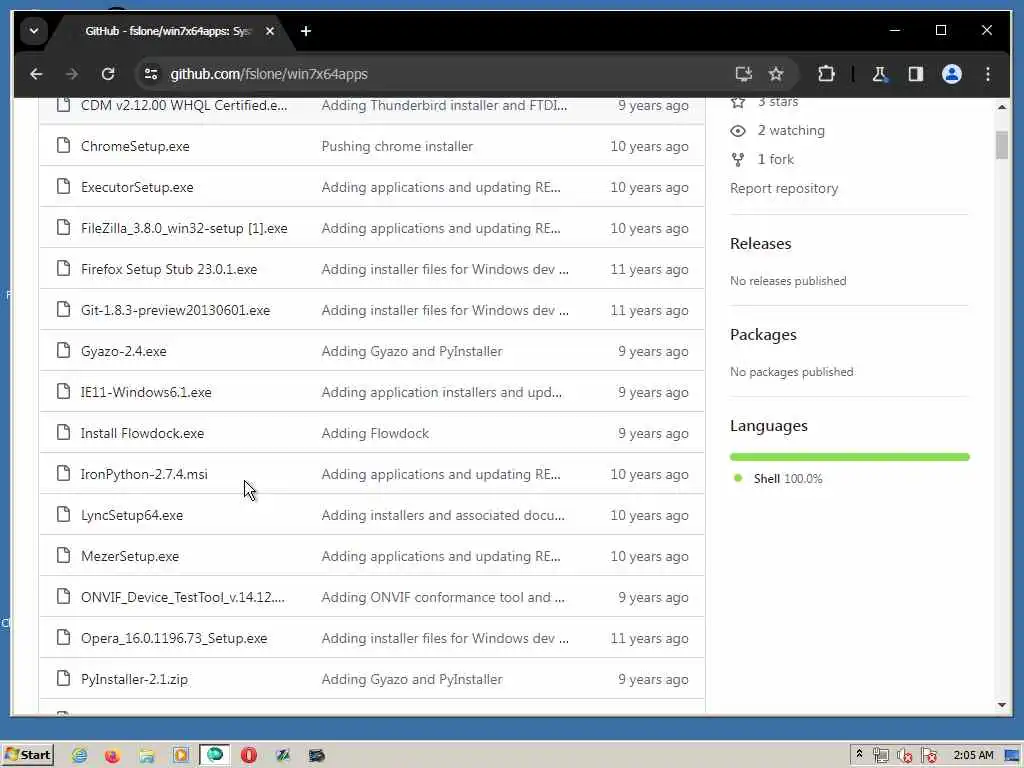Open FileZilla_3.8.0_win32-setup [1].exe file
1024x768 pixels.
point(184,229)
